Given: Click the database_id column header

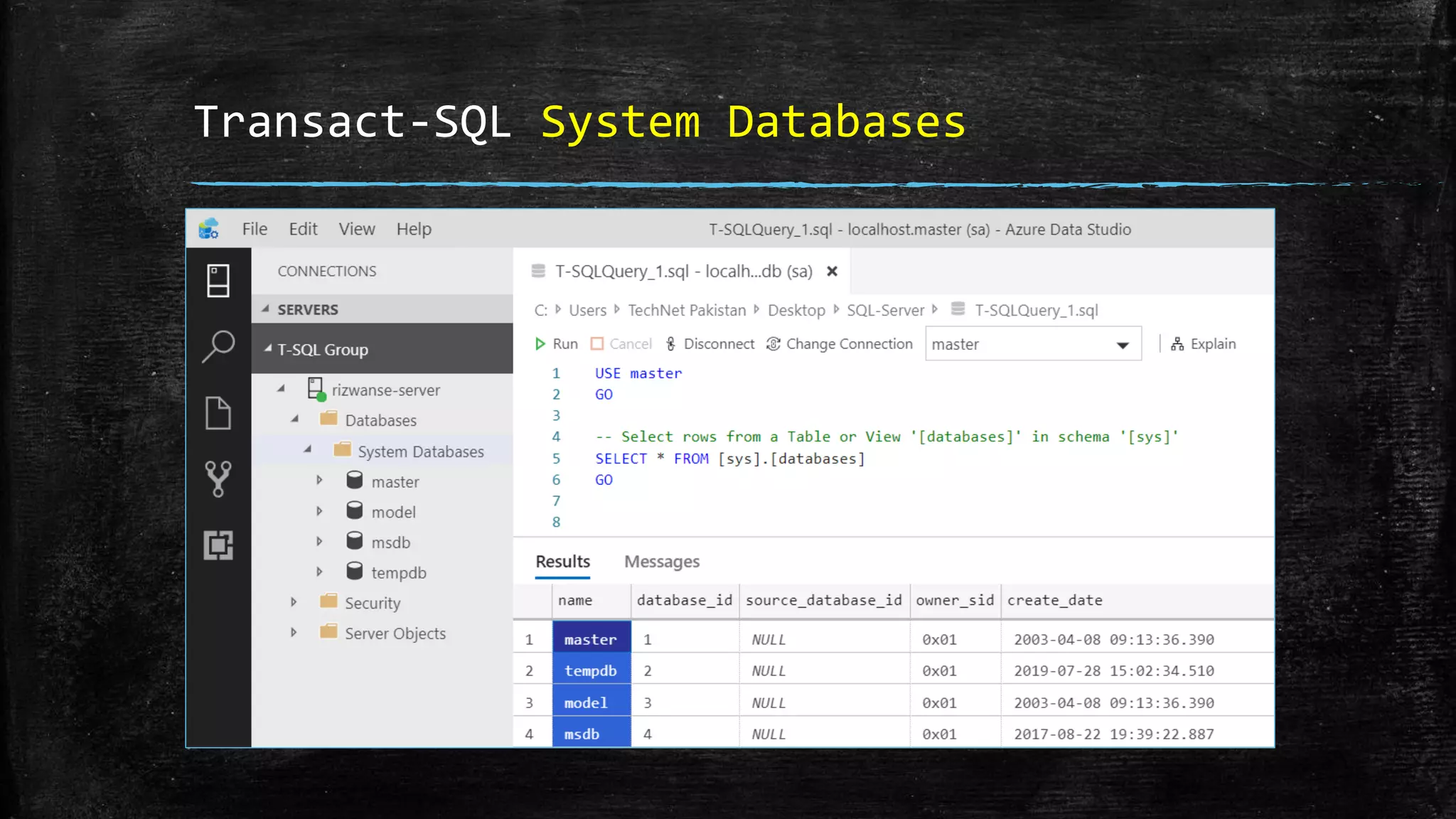Looking at the screenshot, I should (x=685, y=600).
